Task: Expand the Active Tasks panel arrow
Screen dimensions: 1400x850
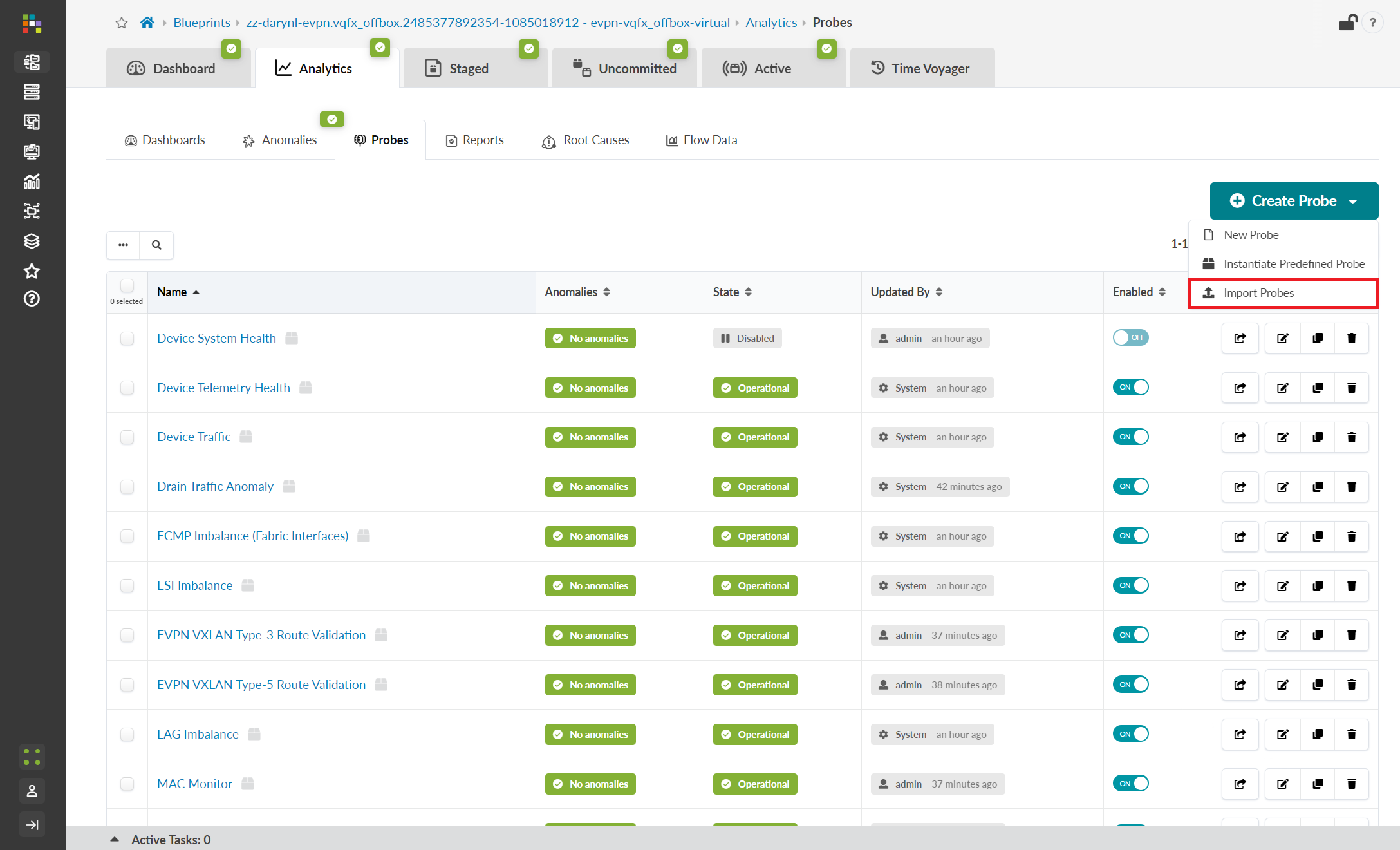Action: point(115,839)
